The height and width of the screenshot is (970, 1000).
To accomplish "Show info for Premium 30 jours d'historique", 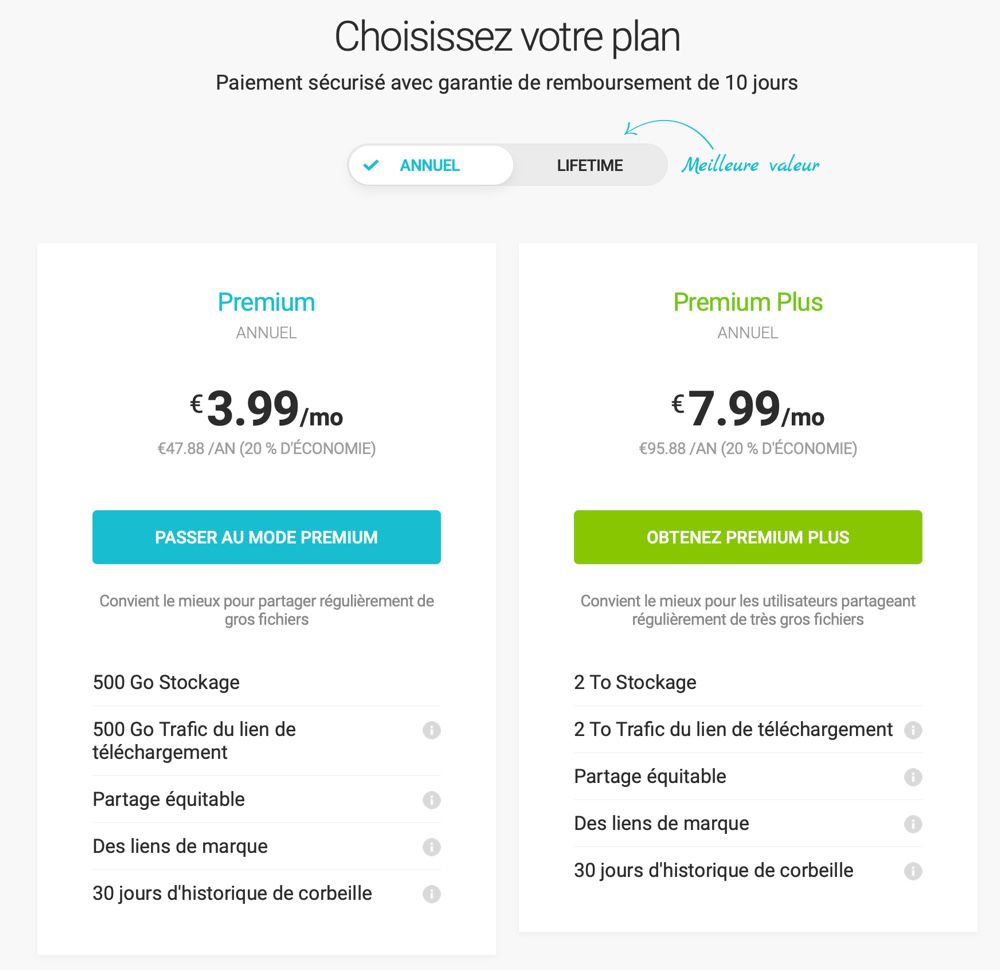I will 432,894.
